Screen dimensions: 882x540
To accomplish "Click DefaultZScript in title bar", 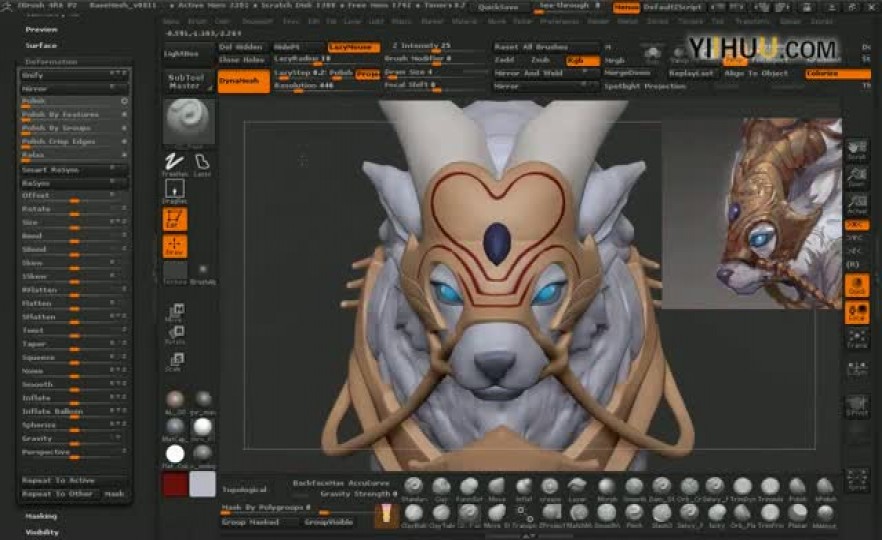I will (672, 7).
